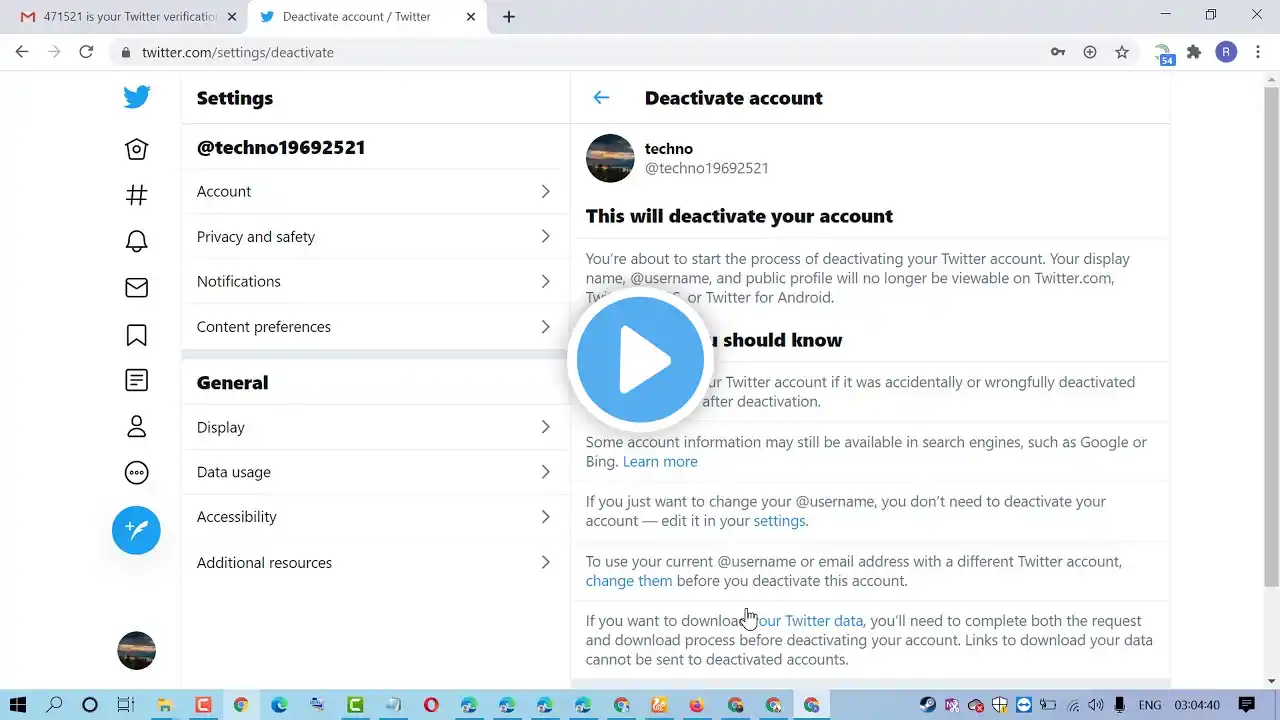Open the Chrome extensions puzzle icon

1194,52
